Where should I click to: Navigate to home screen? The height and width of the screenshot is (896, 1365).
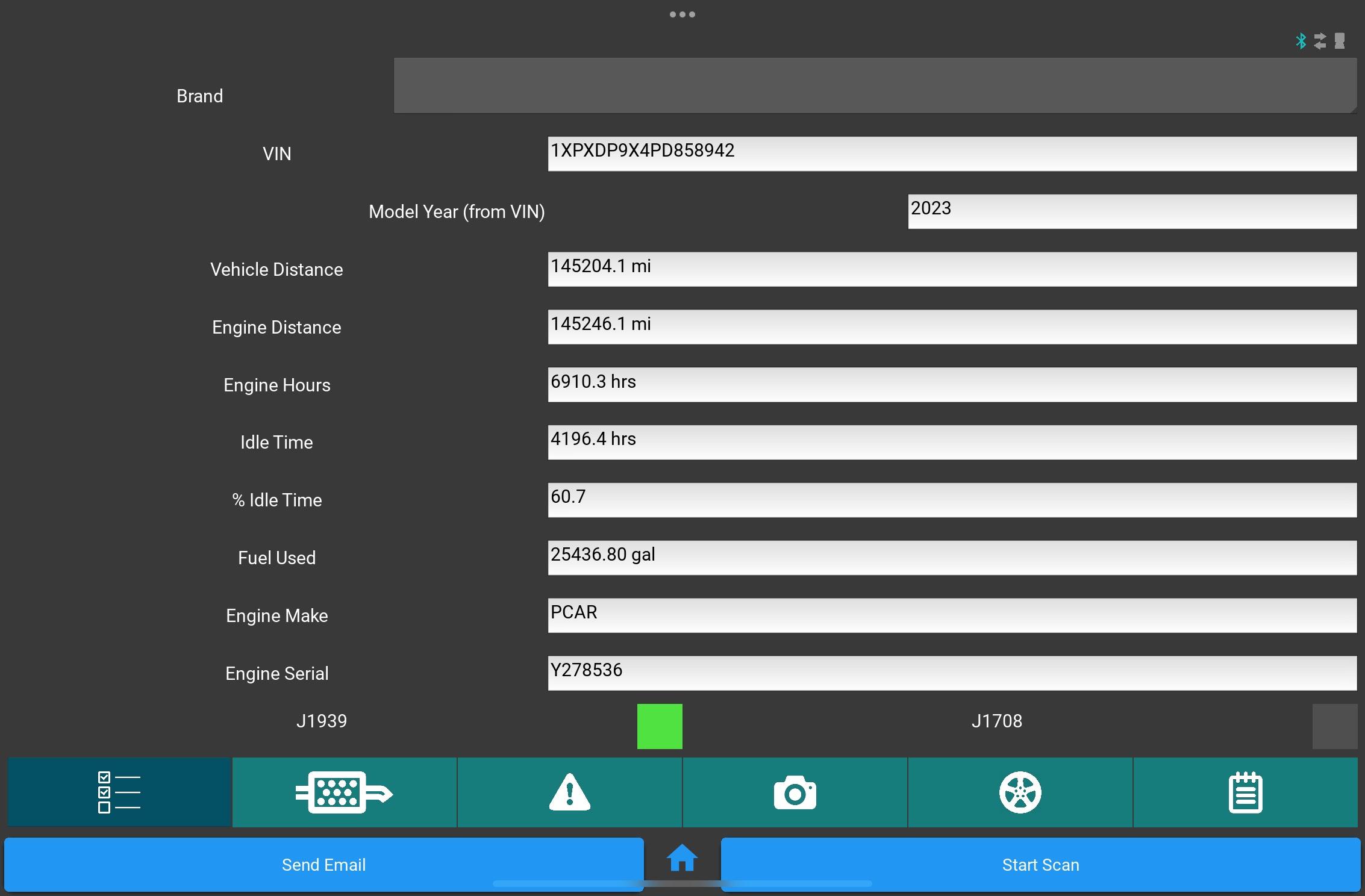pos(683,864)
